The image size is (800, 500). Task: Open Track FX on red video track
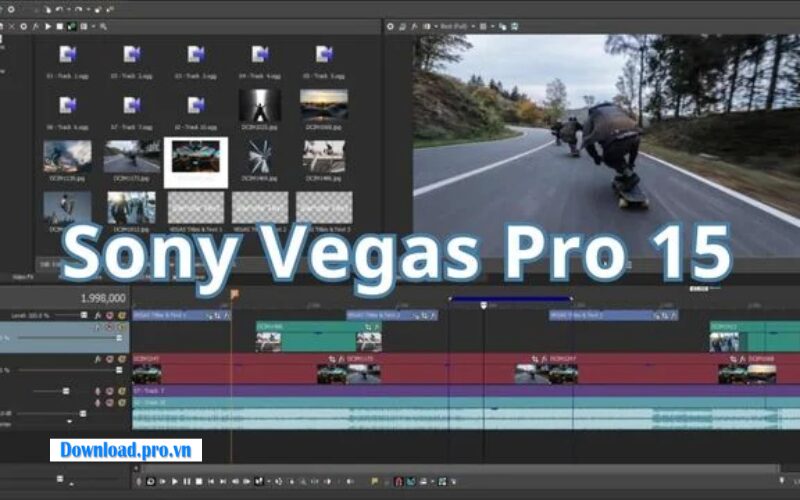[97, 359]
